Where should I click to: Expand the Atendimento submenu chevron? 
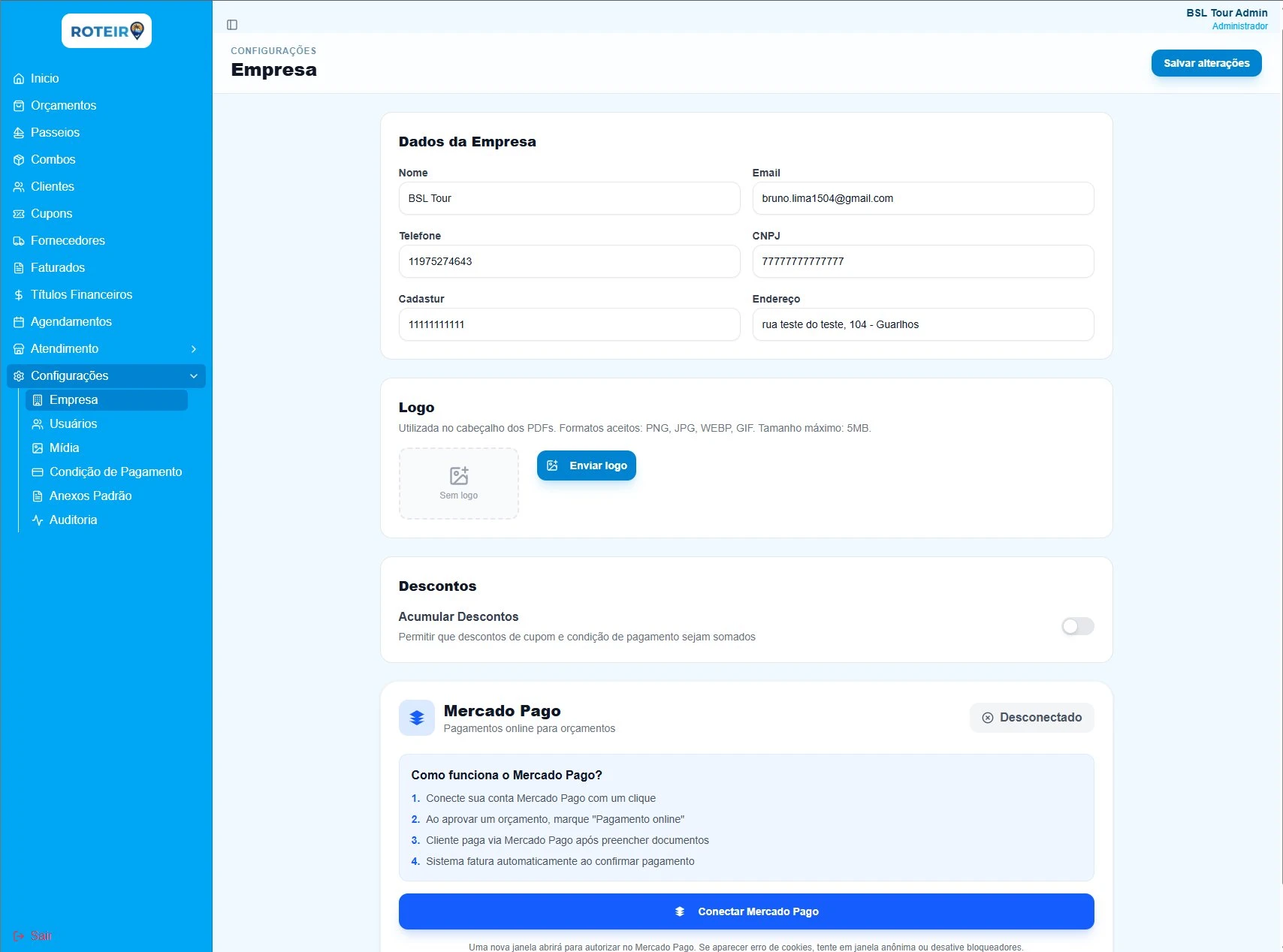(x=194, y=349)
